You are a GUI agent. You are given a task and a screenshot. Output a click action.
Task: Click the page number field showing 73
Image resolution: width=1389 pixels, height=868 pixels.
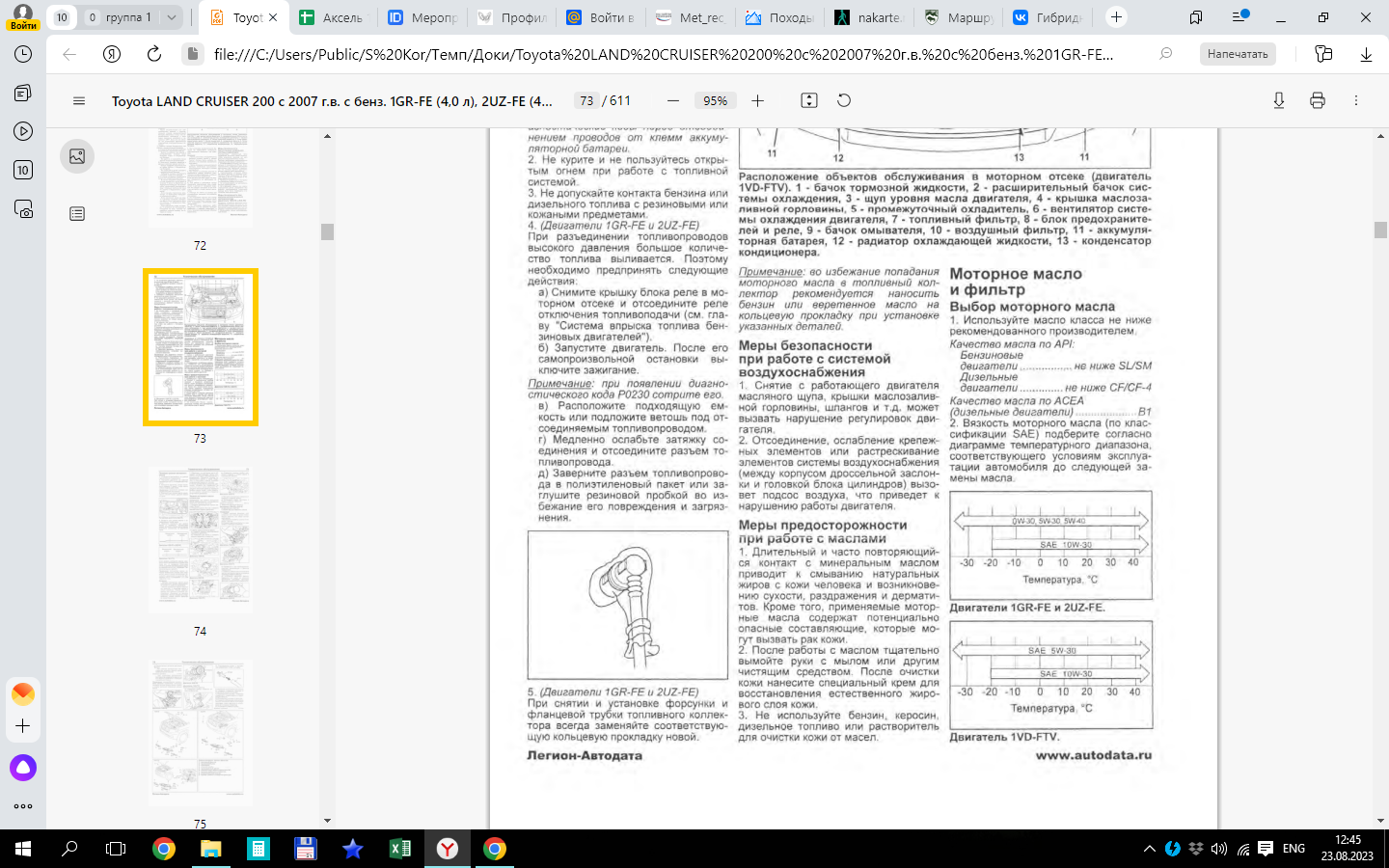click(x=586, y=100)
